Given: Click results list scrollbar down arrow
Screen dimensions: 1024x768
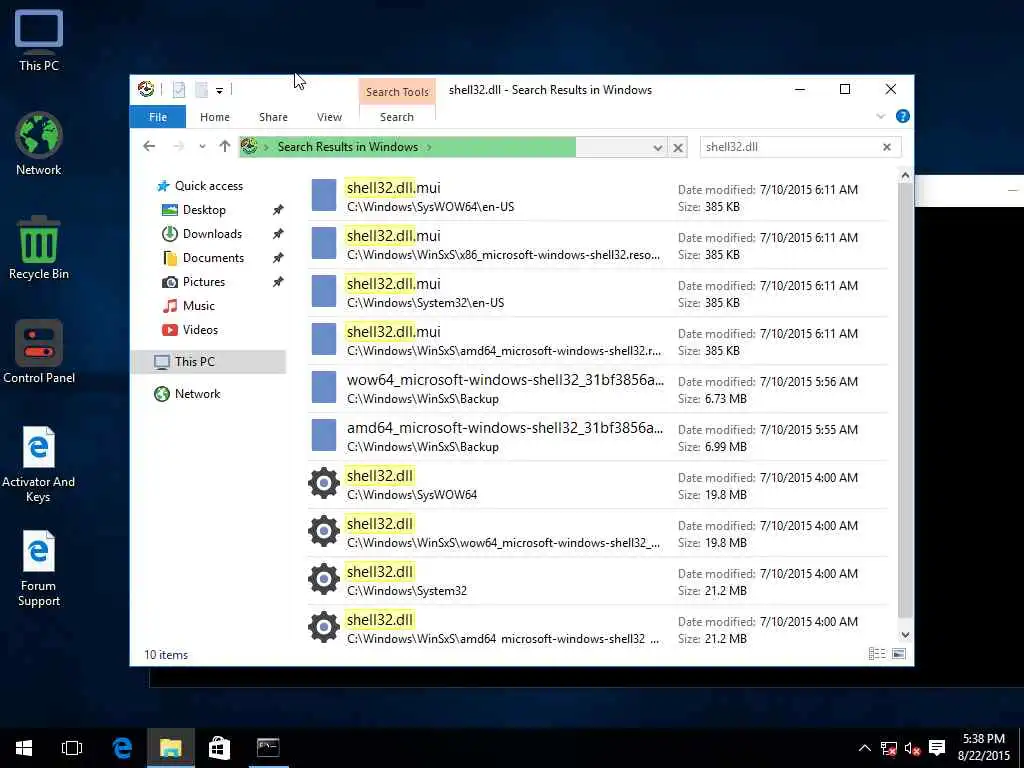Looking at the screenshot, I should coord(904,635).
